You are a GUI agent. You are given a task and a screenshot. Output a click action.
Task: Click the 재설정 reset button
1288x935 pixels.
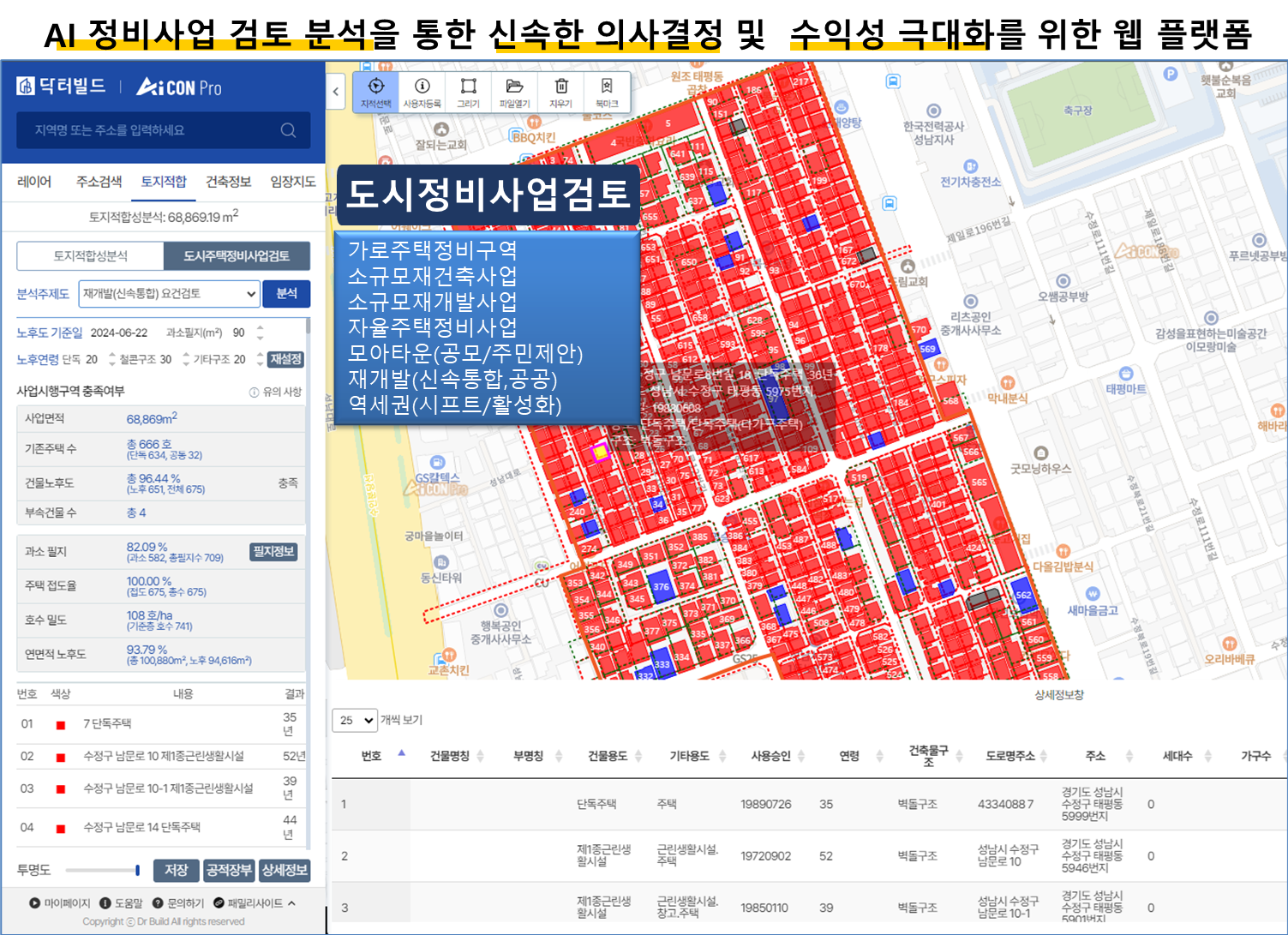point(285,359)
